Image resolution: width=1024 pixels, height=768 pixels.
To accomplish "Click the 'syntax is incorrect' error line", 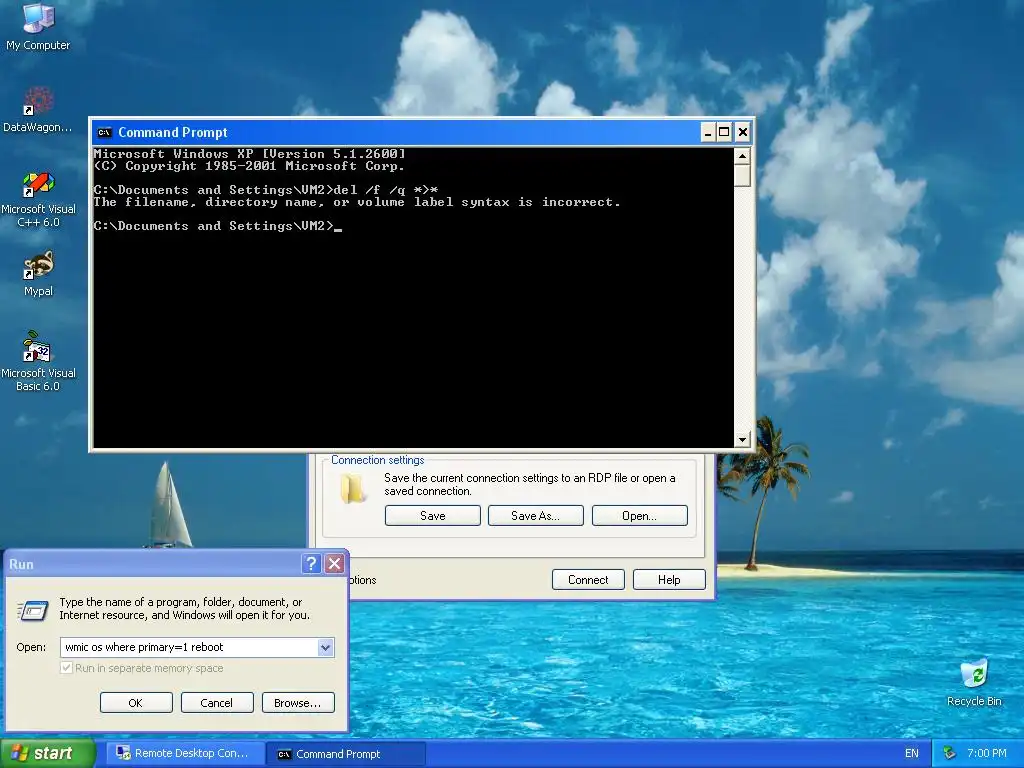I will (x=357, y=202).
